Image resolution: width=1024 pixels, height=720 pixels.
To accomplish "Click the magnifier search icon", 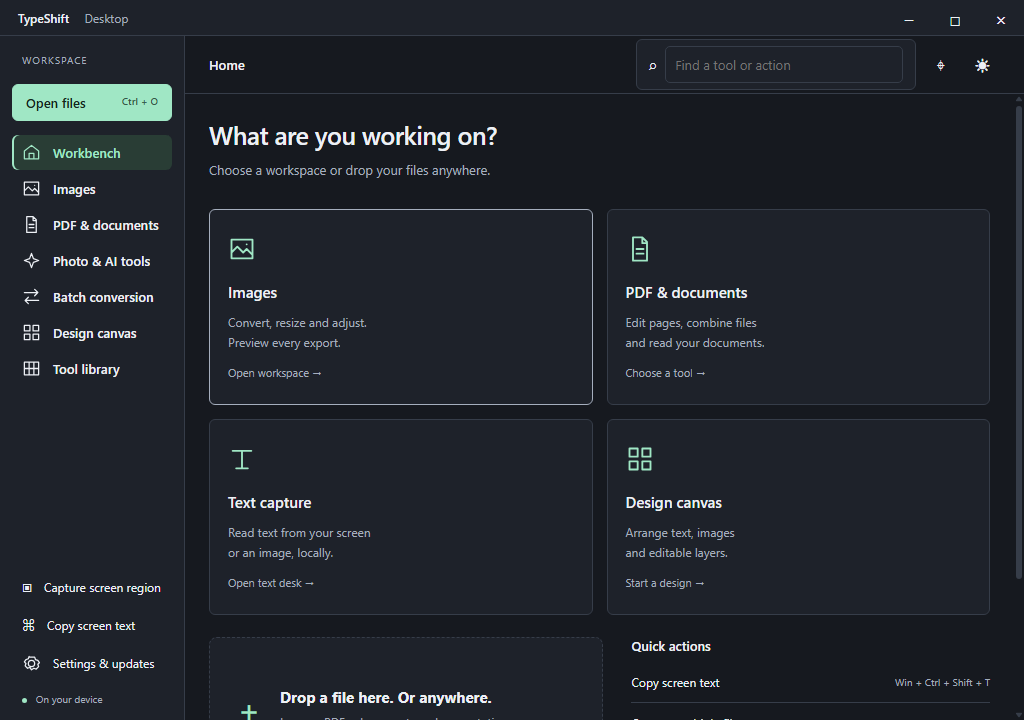I will point(652,65).
